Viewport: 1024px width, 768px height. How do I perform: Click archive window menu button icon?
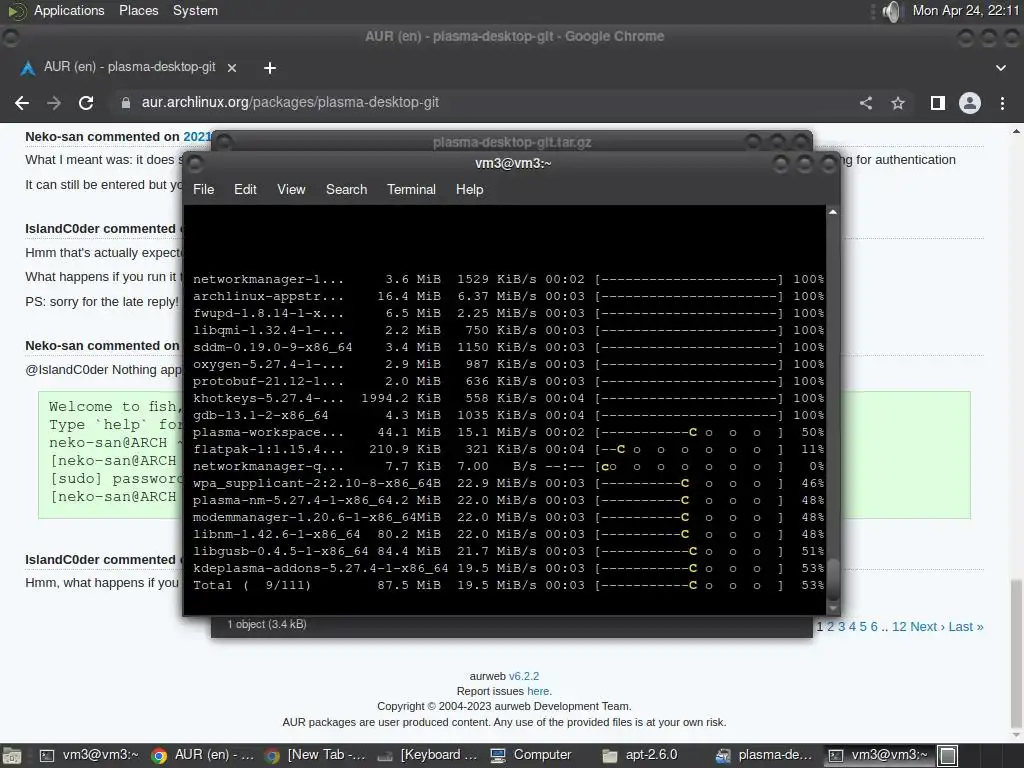pos(224,142)
